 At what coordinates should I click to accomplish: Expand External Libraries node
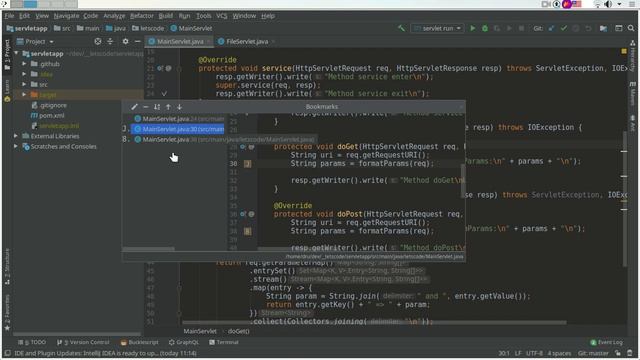click(16, 136)
